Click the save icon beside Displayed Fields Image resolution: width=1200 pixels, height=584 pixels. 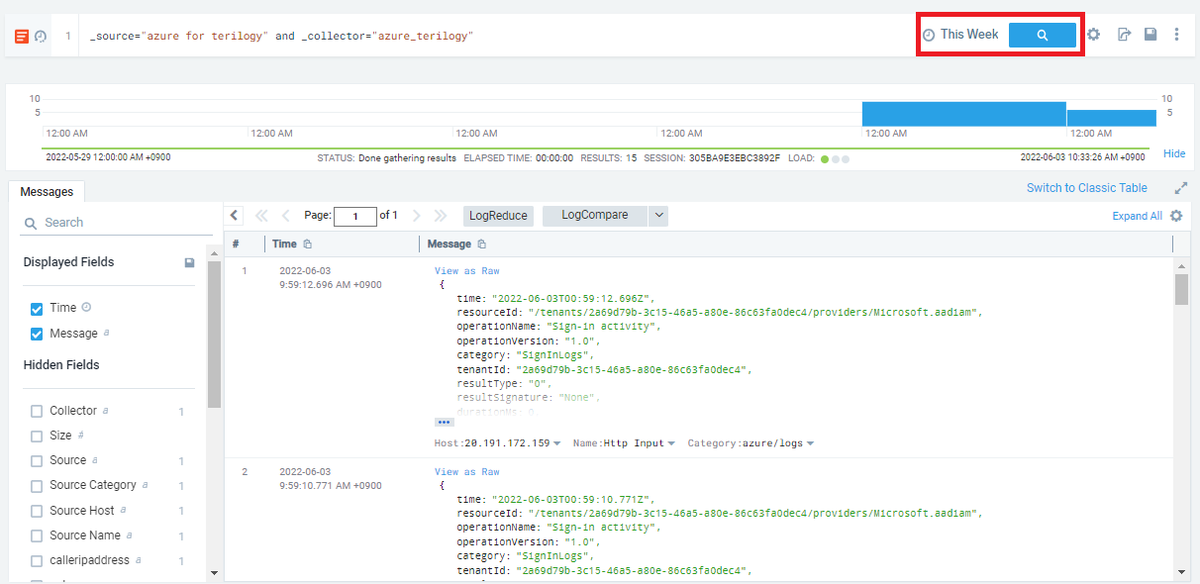[x=189, y=262]
